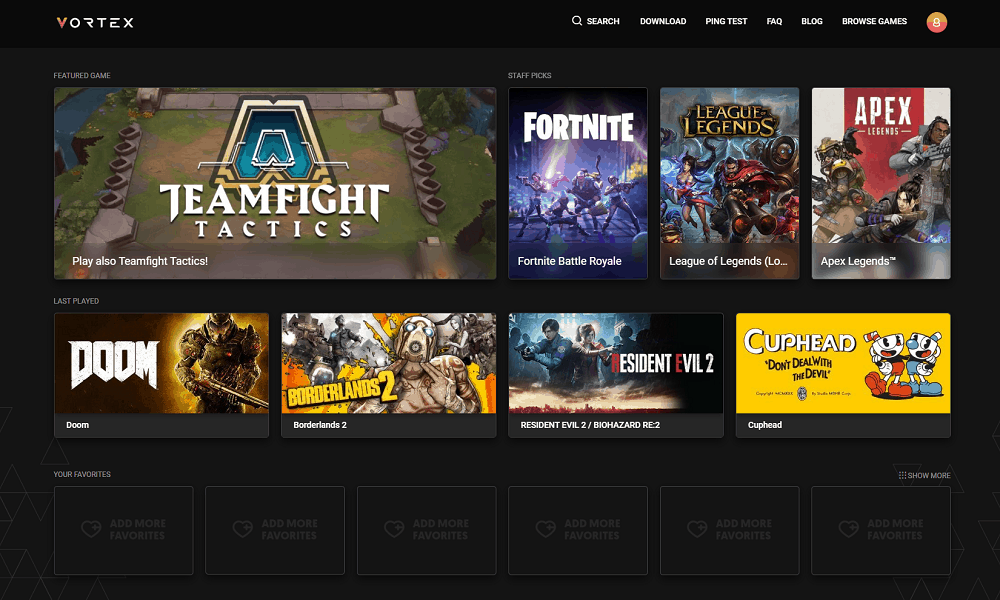Image resolution: width=1000 pixels, height=600 pixels.
Task: Click the search magnifier icon
Action: [x=577, y=21]
